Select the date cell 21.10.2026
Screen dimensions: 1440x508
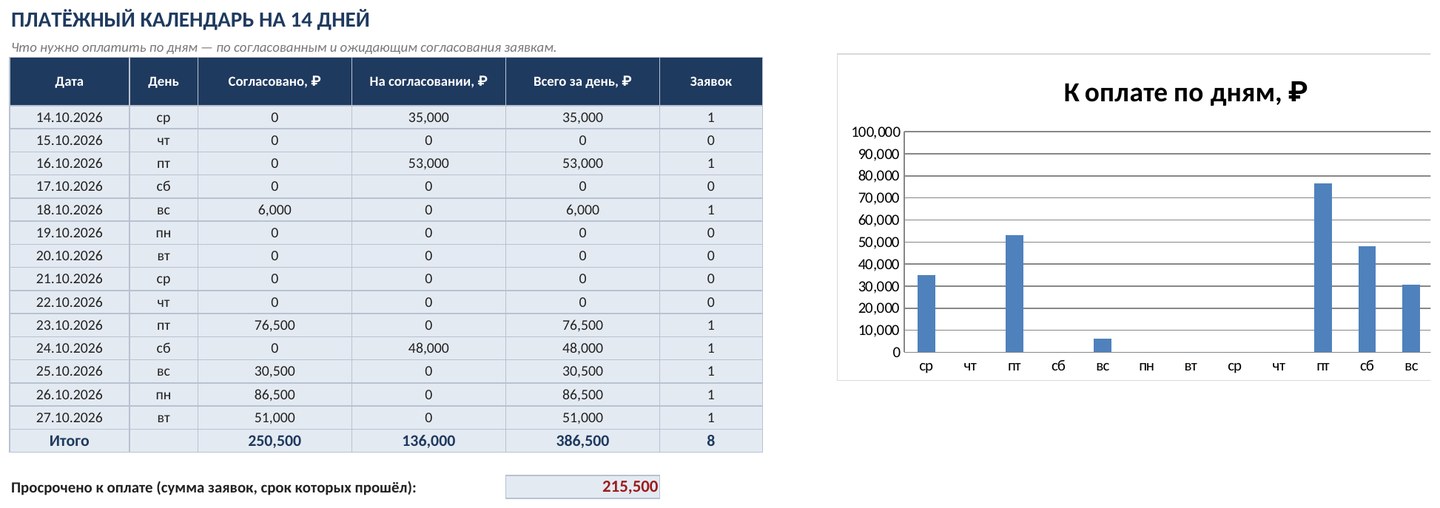point(69,279)
